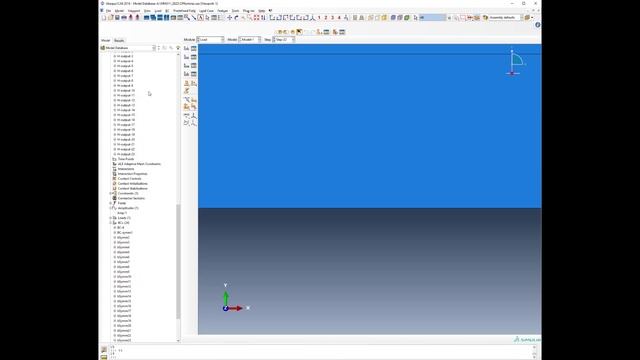Screen dimensions: 640x360
Task: Click the blue info icon at right
Action: click(x=538, y=25)
